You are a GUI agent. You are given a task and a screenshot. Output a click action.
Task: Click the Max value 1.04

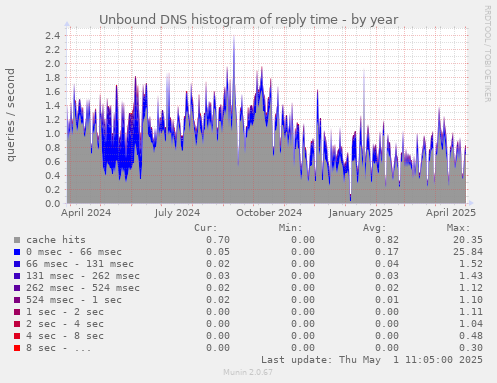471,324
